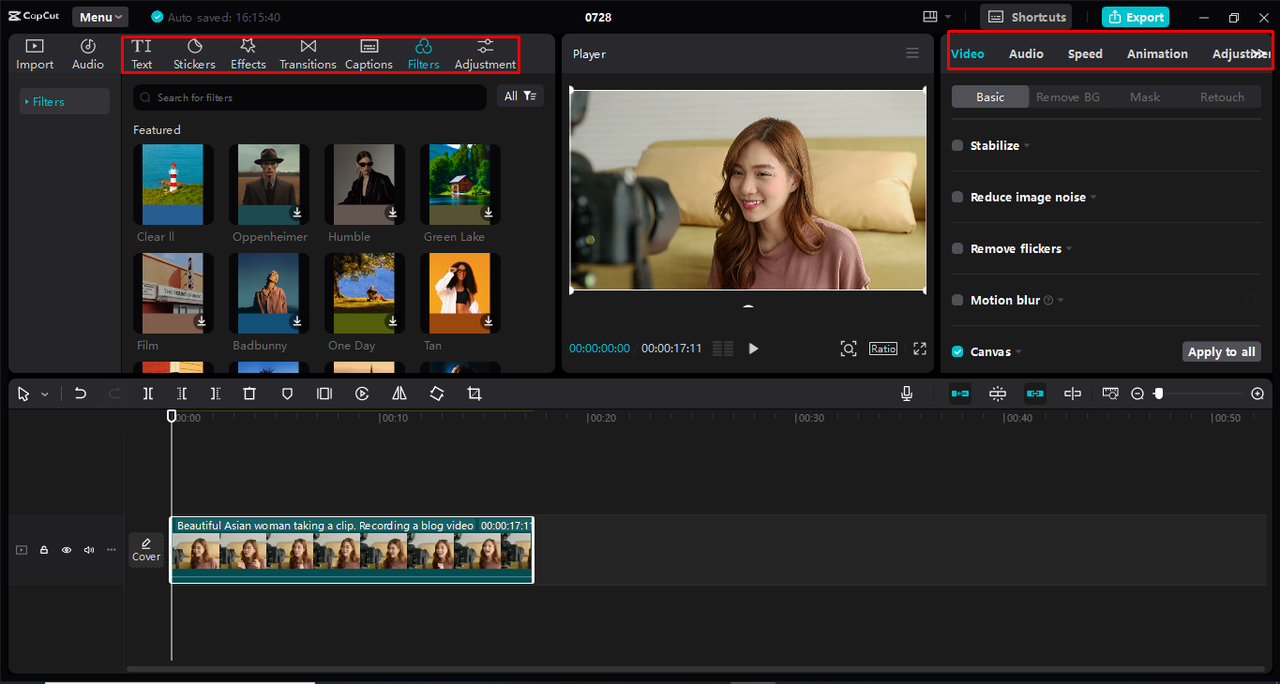Click the Cover edit button
This screenshot has height=684, width=1280.
point(146,550)
